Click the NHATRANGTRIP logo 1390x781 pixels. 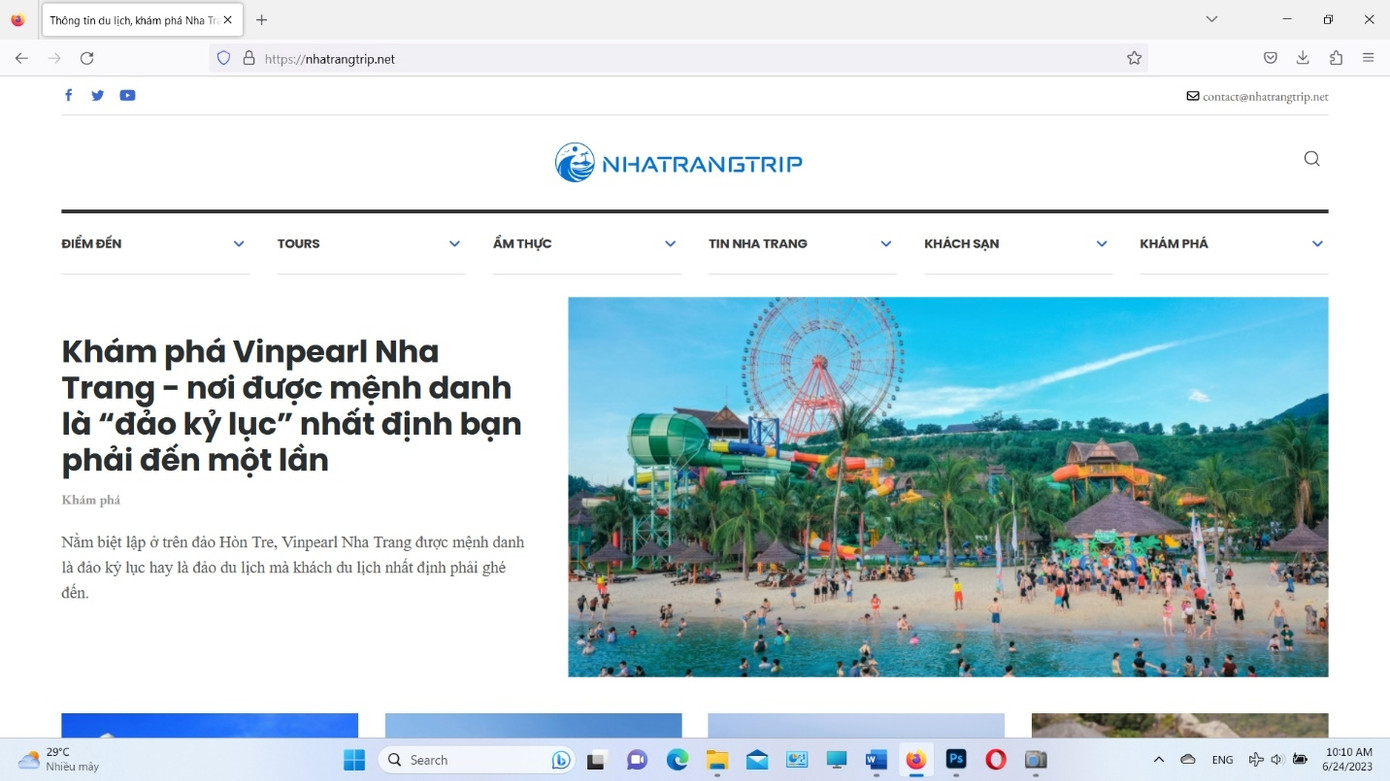click(678, 161)
